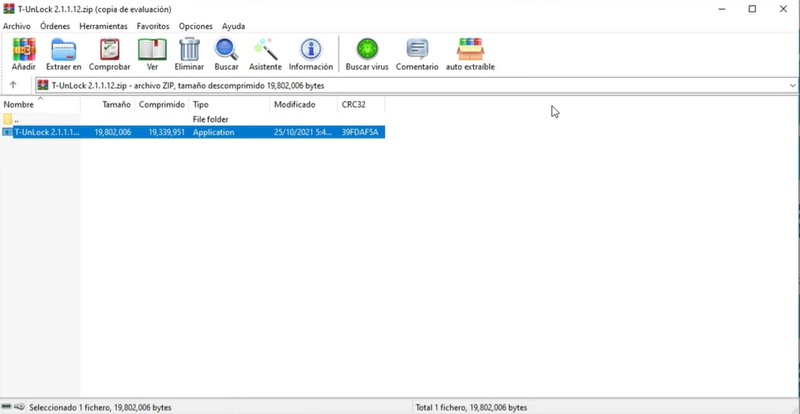800x414 pixels.
Task: Sort by the Nombre column header
Action: (x=40, y=105)
